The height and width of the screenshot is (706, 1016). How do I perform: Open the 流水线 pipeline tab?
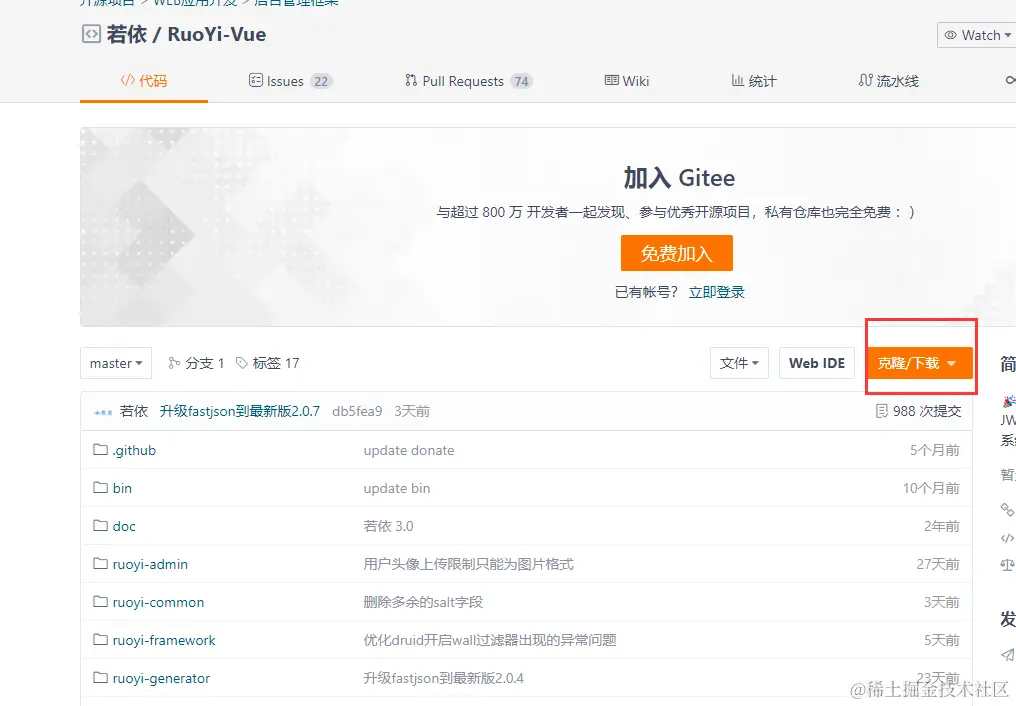[x=888, y=81]
